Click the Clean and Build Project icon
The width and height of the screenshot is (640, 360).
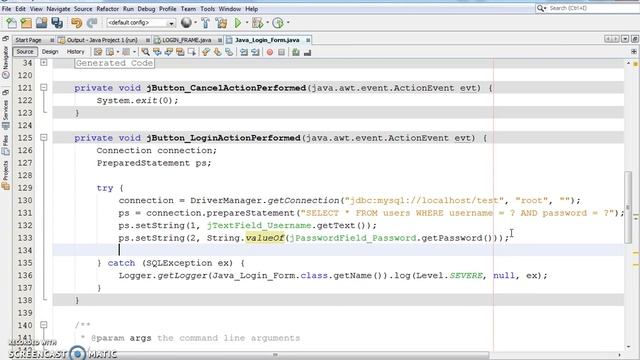(x=222, y=23)
